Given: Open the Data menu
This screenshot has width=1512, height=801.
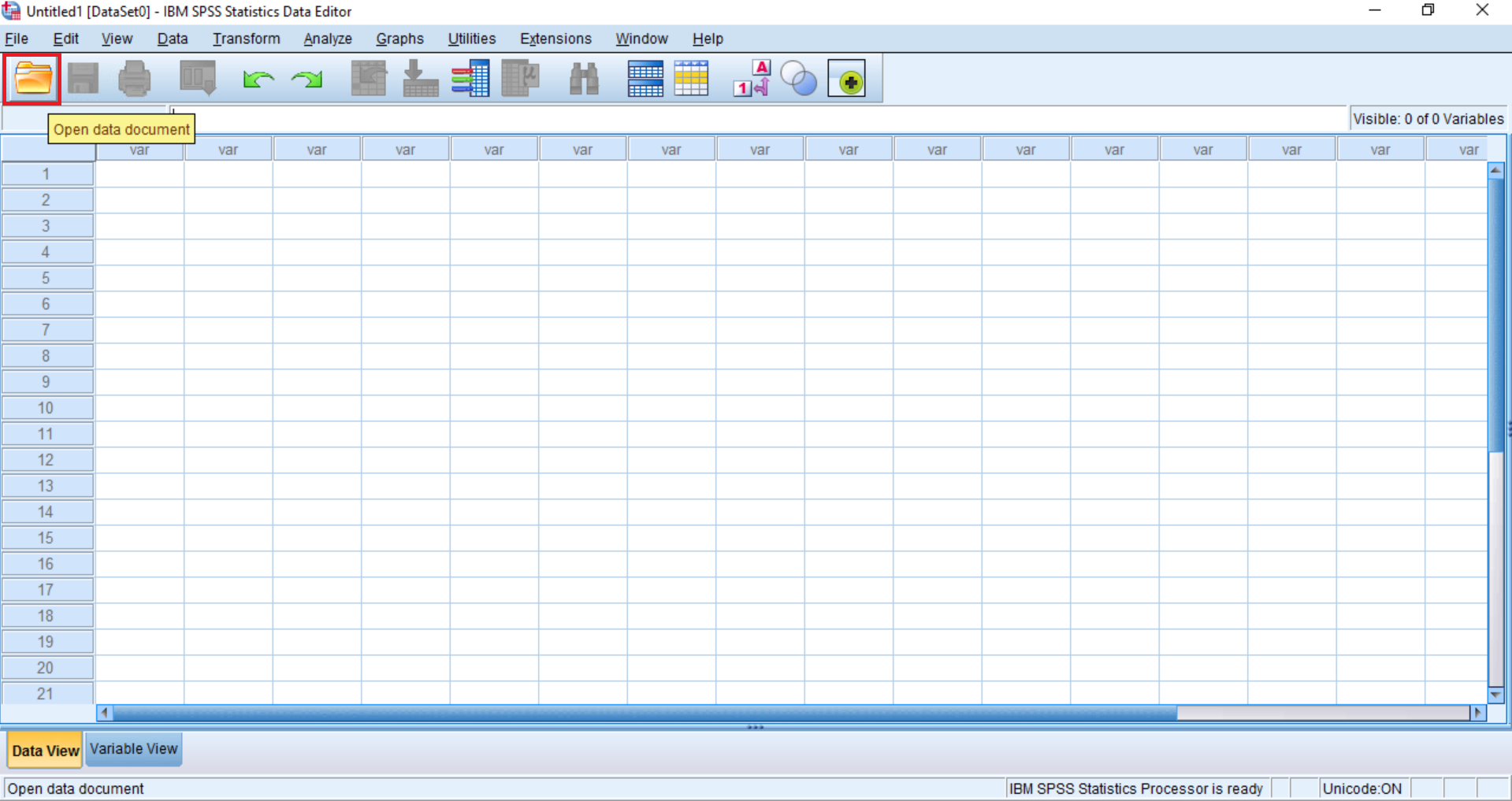Looking at the screenshot, I should point(172,39).
